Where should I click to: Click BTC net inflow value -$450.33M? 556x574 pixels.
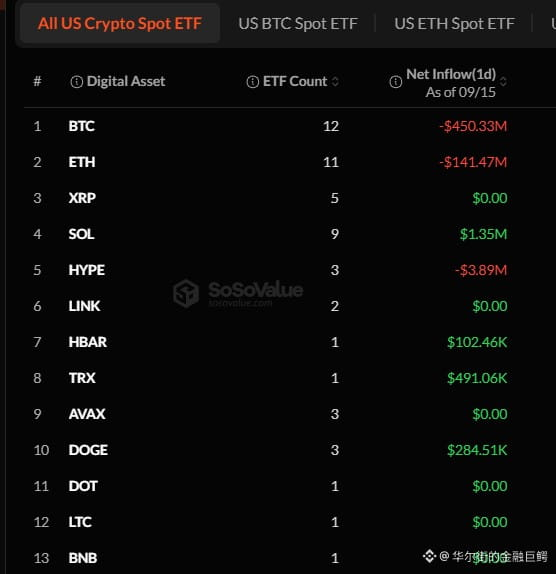473,126
